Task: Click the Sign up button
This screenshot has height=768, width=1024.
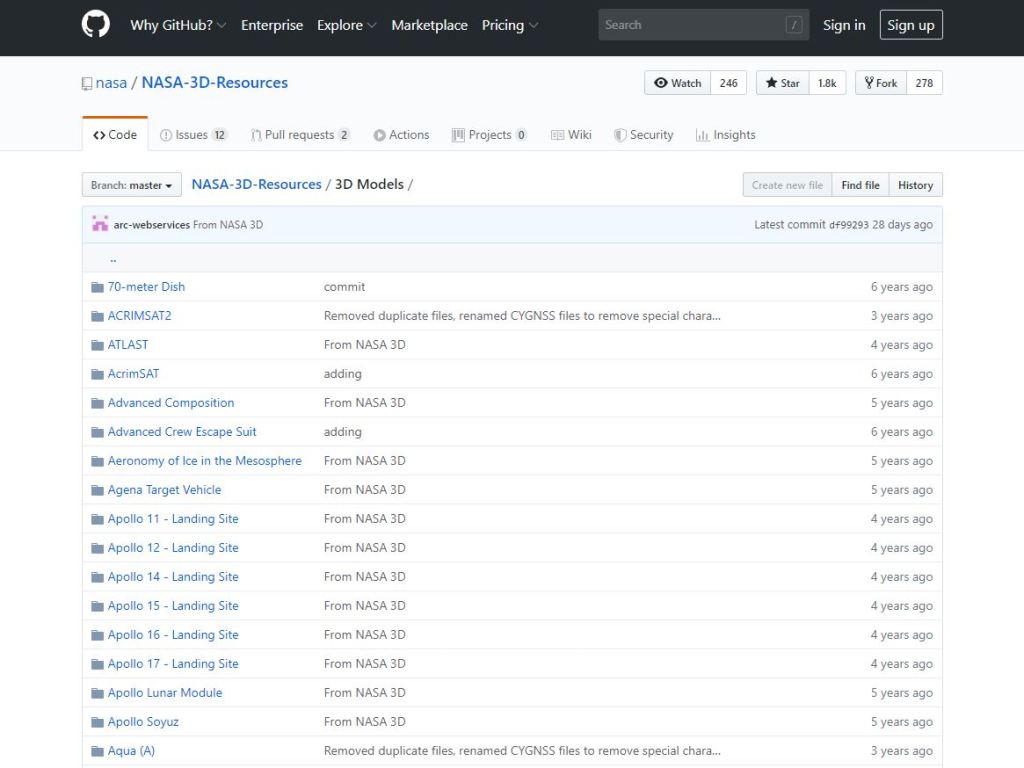Action: tap(911, 25)
